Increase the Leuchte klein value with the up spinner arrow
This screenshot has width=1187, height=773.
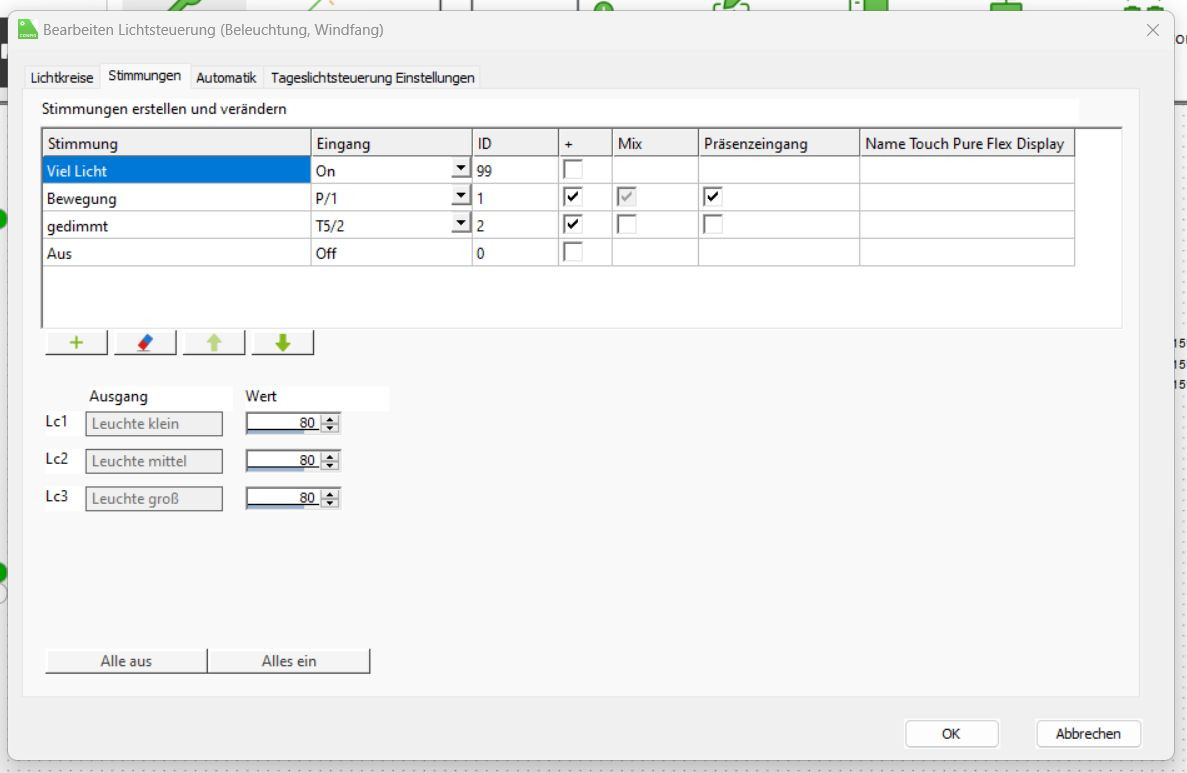332,420
